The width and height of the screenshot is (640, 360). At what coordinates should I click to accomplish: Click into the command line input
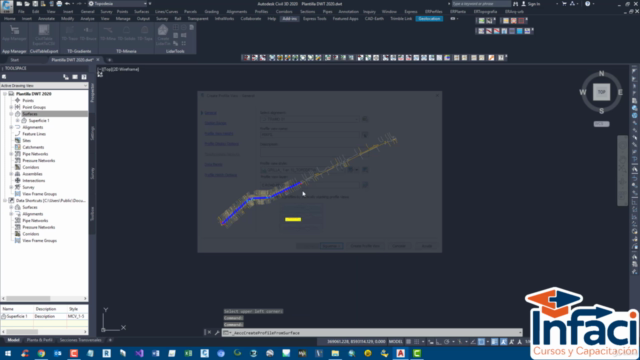point(371,333)
